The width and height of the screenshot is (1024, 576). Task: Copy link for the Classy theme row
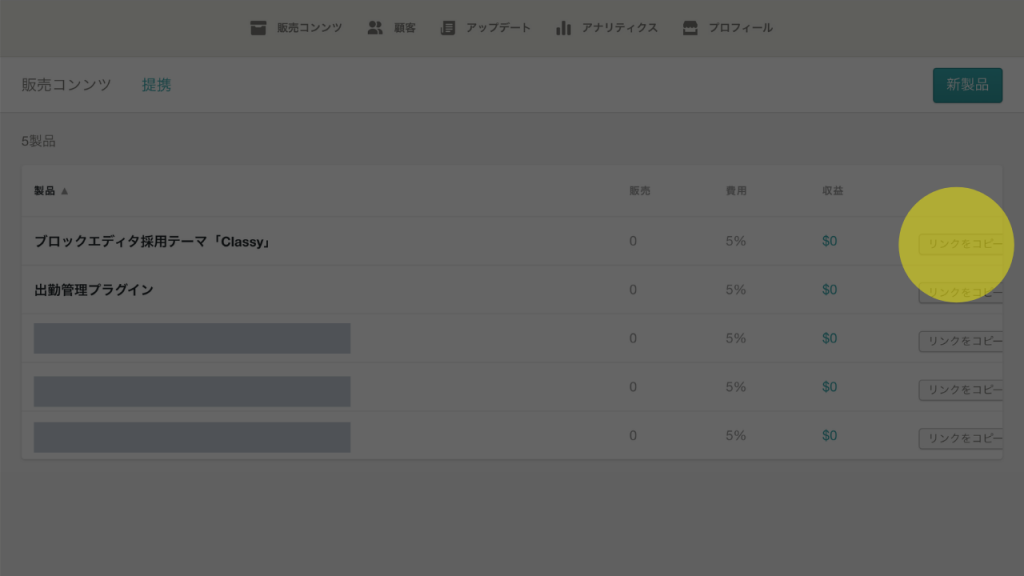pos(961,244)
